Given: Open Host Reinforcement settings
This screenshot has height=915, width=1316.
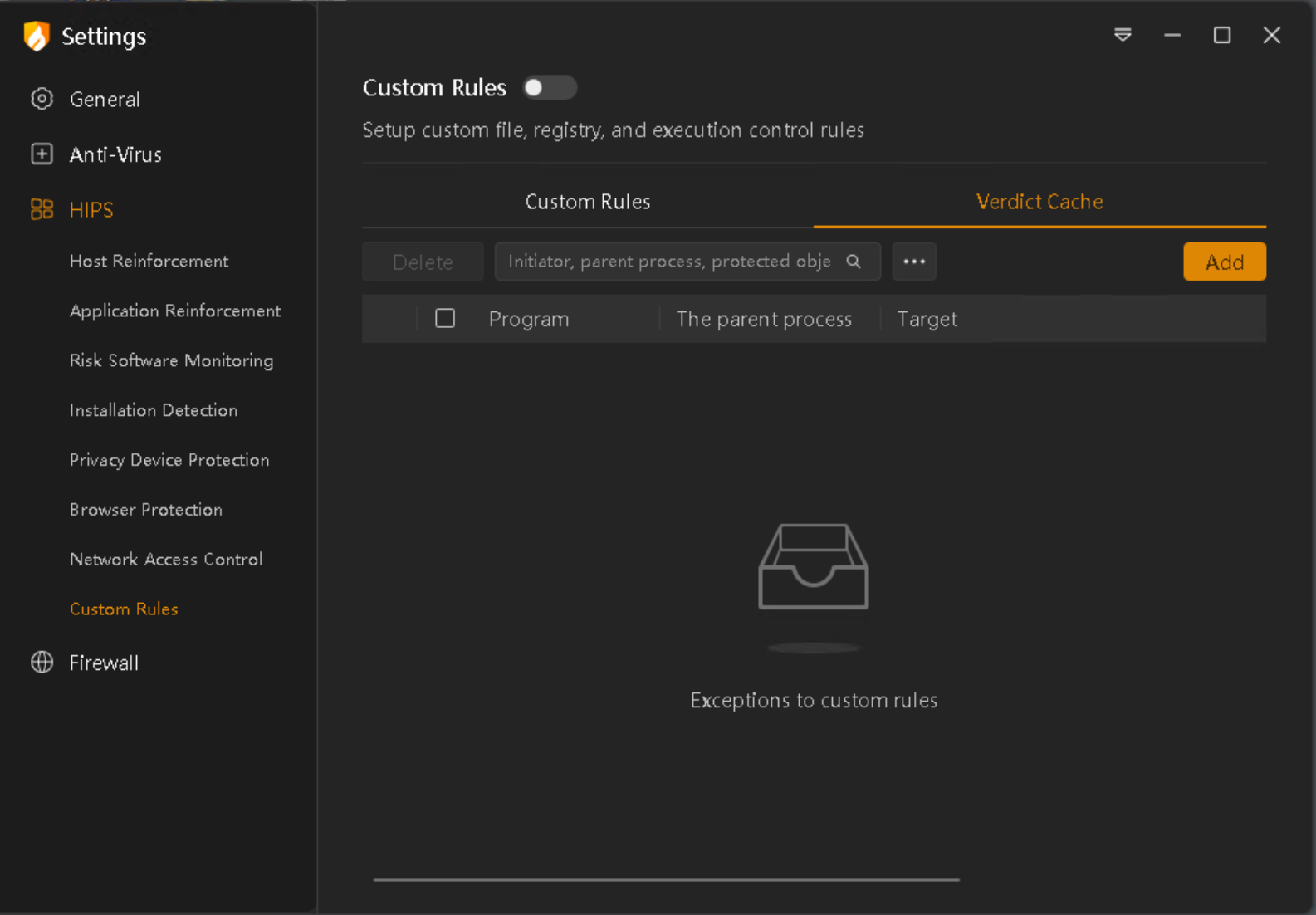Looking at the screenshot, I should click(149, 261).
